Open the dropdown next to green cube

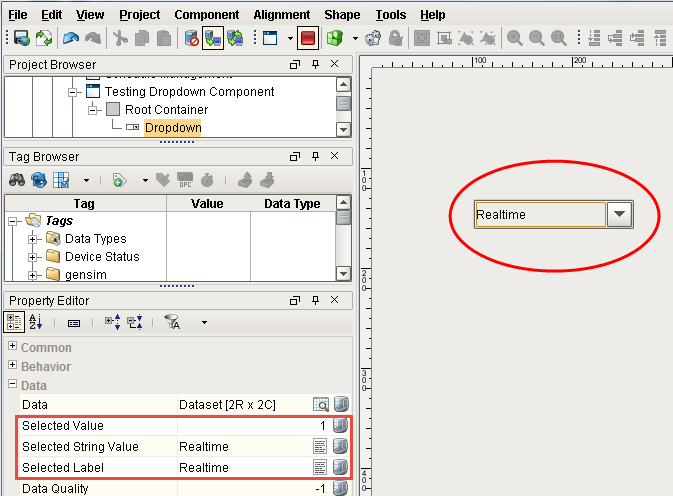click(355, 38)
